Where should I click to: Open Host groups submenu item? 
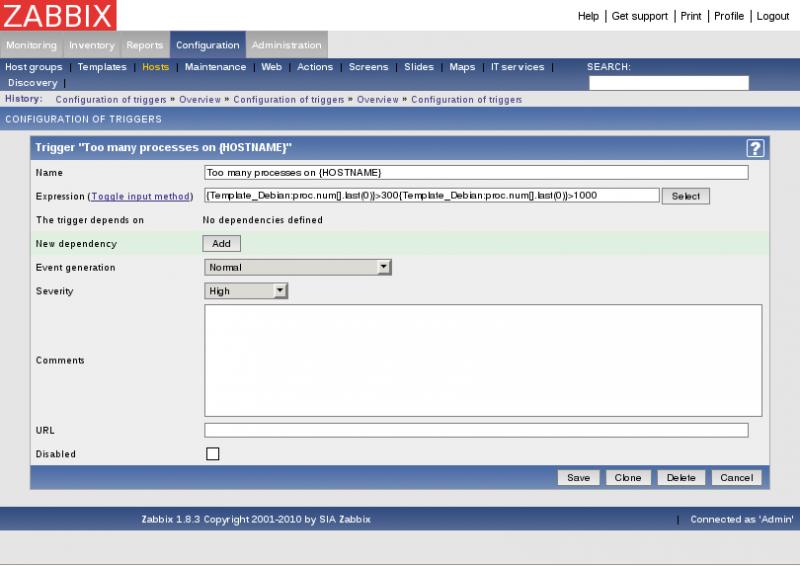coord(34,67)
